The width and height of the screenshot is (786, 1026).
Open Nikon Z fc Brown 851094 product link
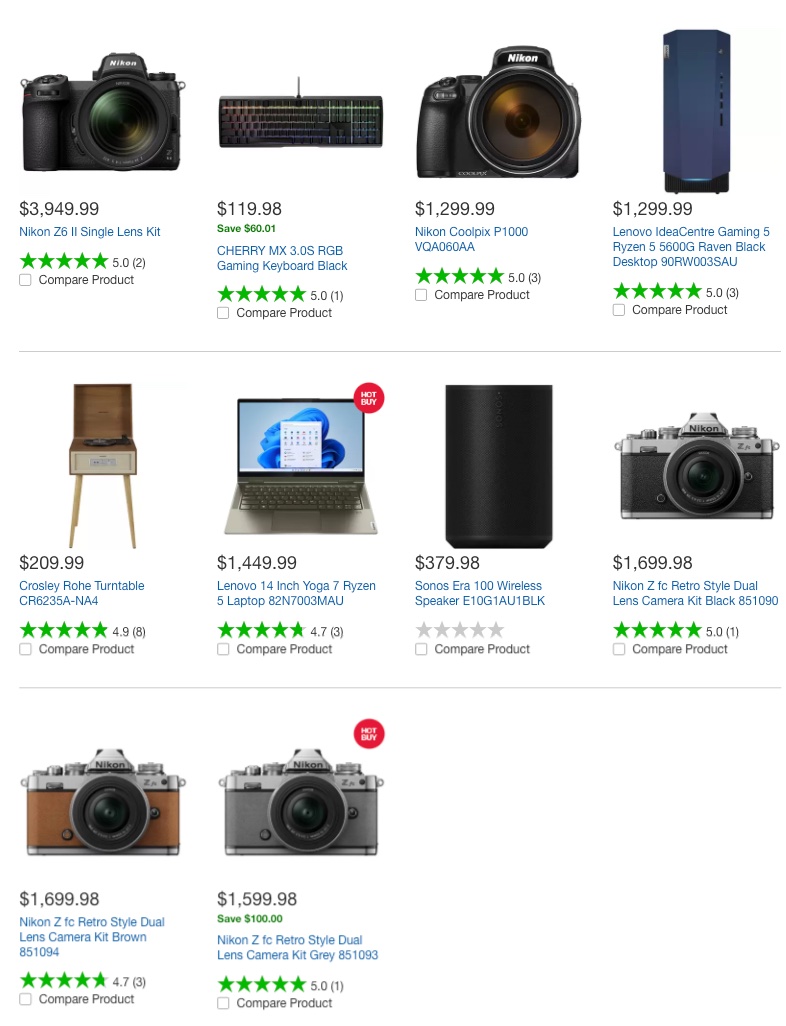click(91, 937)
